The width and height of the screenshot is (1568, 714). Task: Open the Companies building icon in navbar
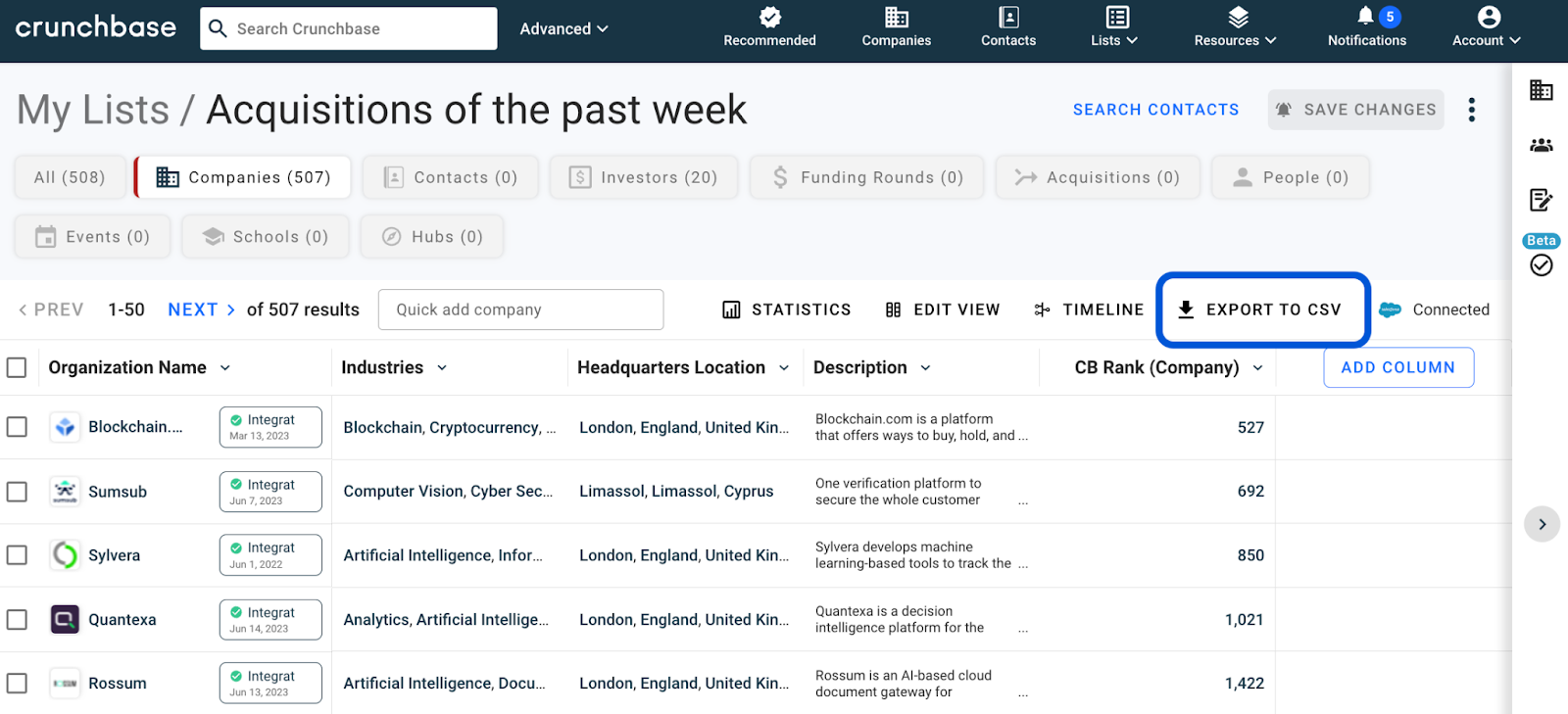(x=897, y=18)
